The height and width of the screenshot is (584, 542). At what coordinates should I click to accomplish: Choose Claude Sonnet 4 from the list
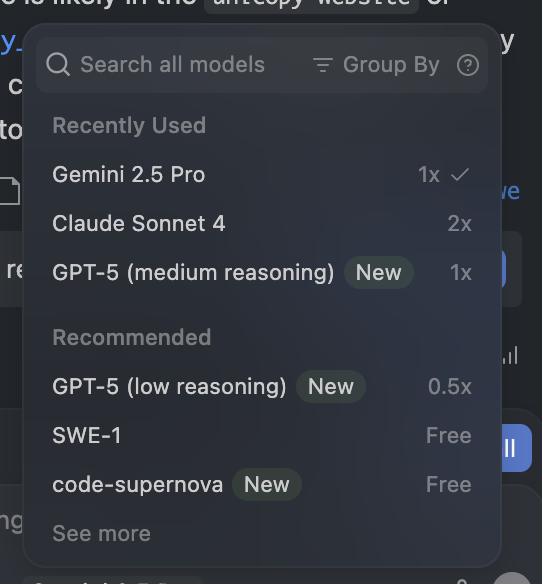pos(262,223)
